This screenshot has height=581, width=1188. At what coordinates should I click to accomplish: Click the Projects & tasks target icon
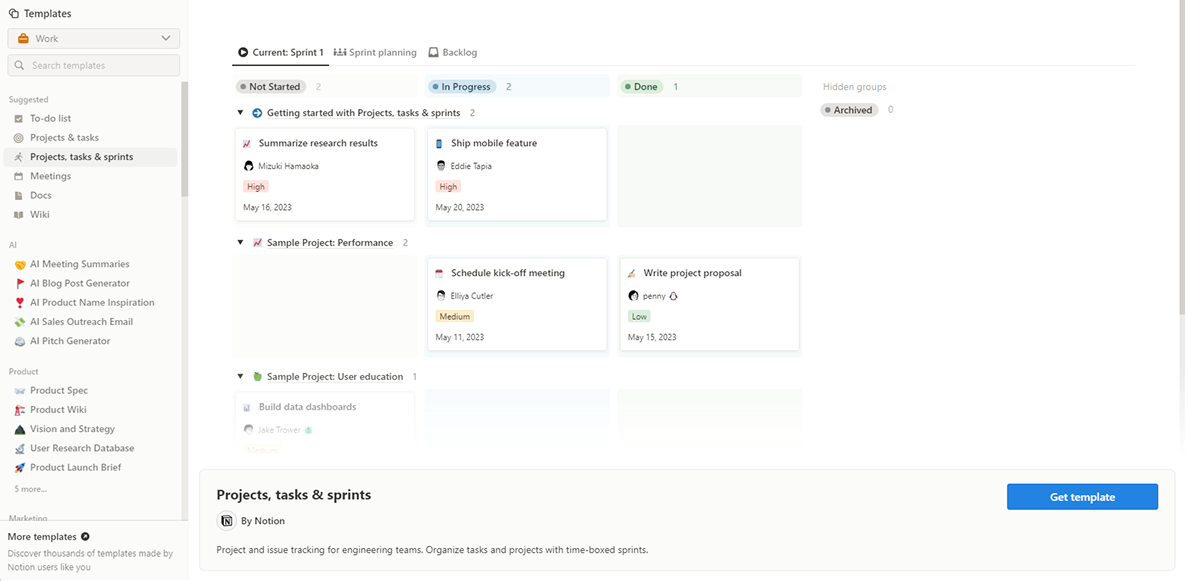point(19,138)
